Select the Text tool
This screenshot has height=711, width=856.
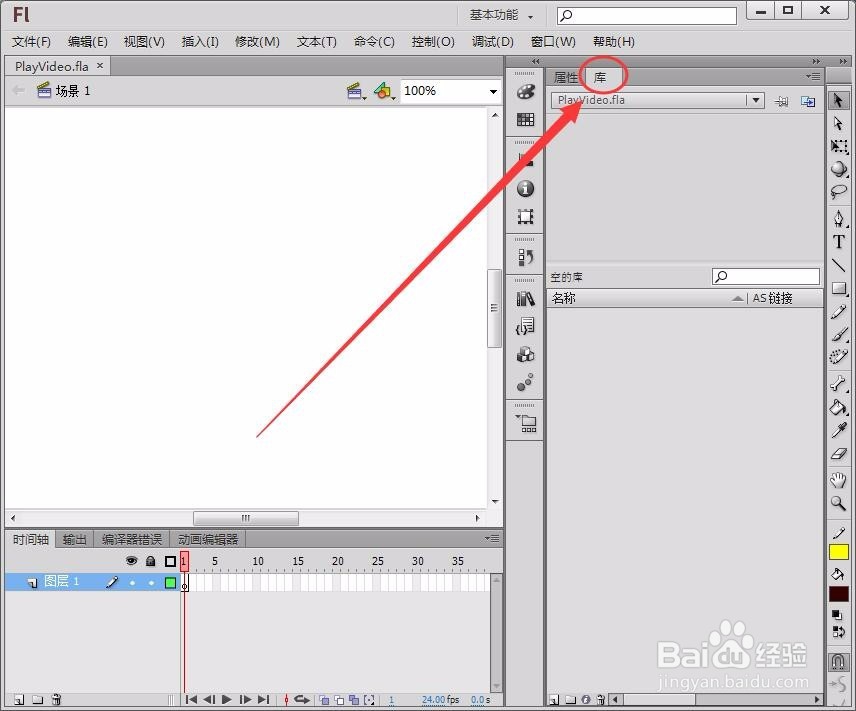click(839, 242)
